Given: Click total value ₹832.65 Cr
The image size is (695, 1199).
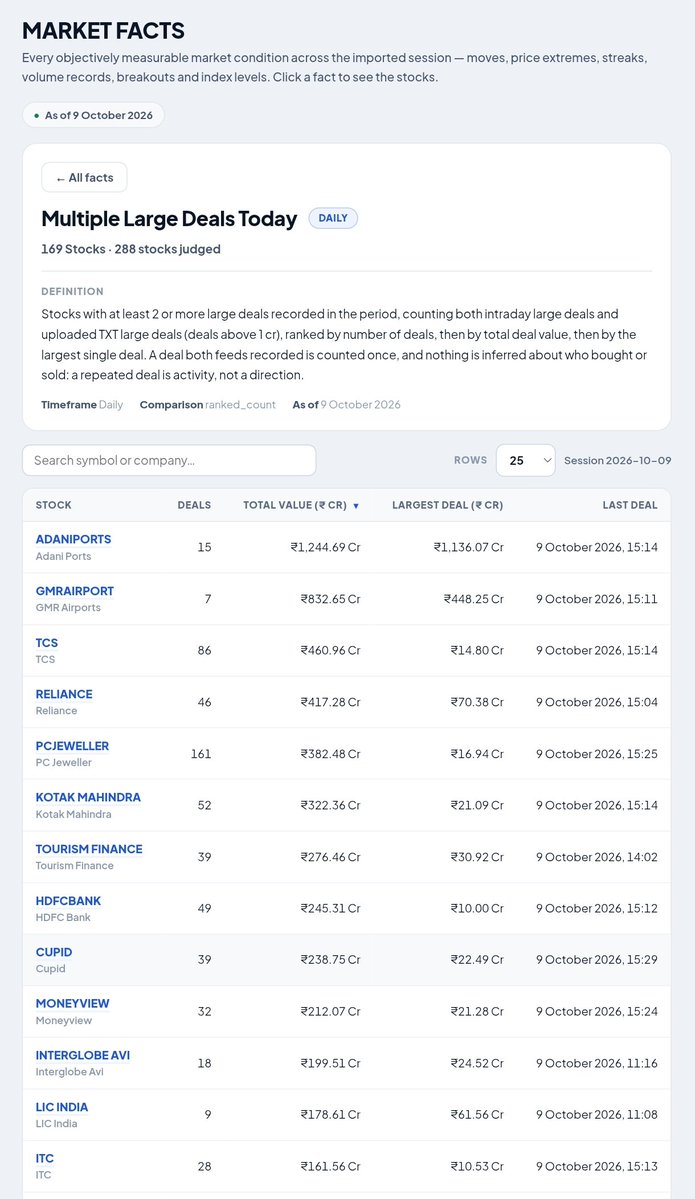Looking at the screenshot, I should (330, 599).
